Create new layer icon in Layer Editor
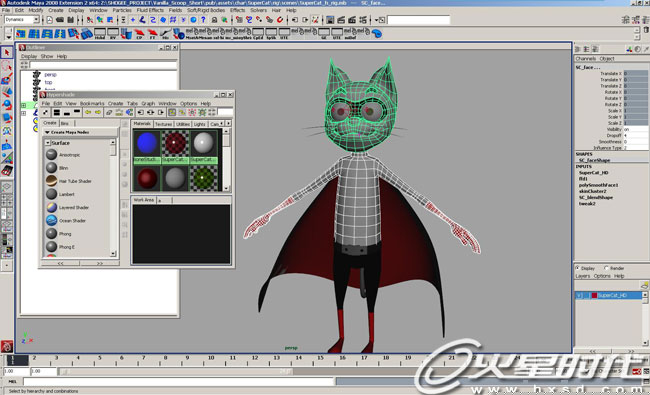 point(644,285)
